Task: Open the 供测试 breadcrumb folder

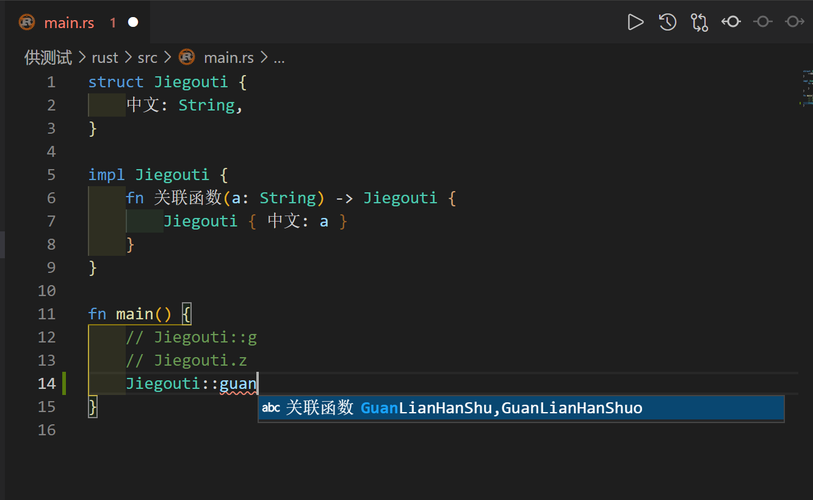Action: [x=48, y=58]
